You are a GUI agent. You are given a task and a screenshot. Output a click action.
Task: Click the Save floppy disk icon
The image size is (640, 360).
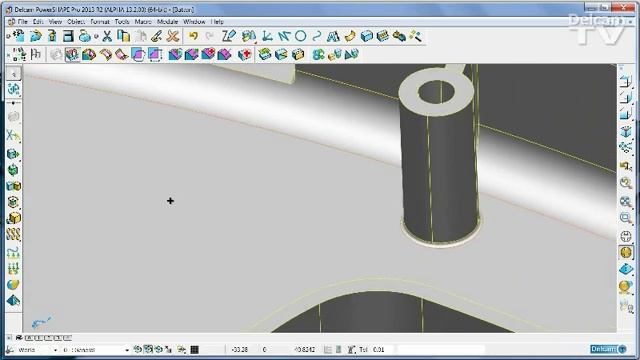point(68,36)
